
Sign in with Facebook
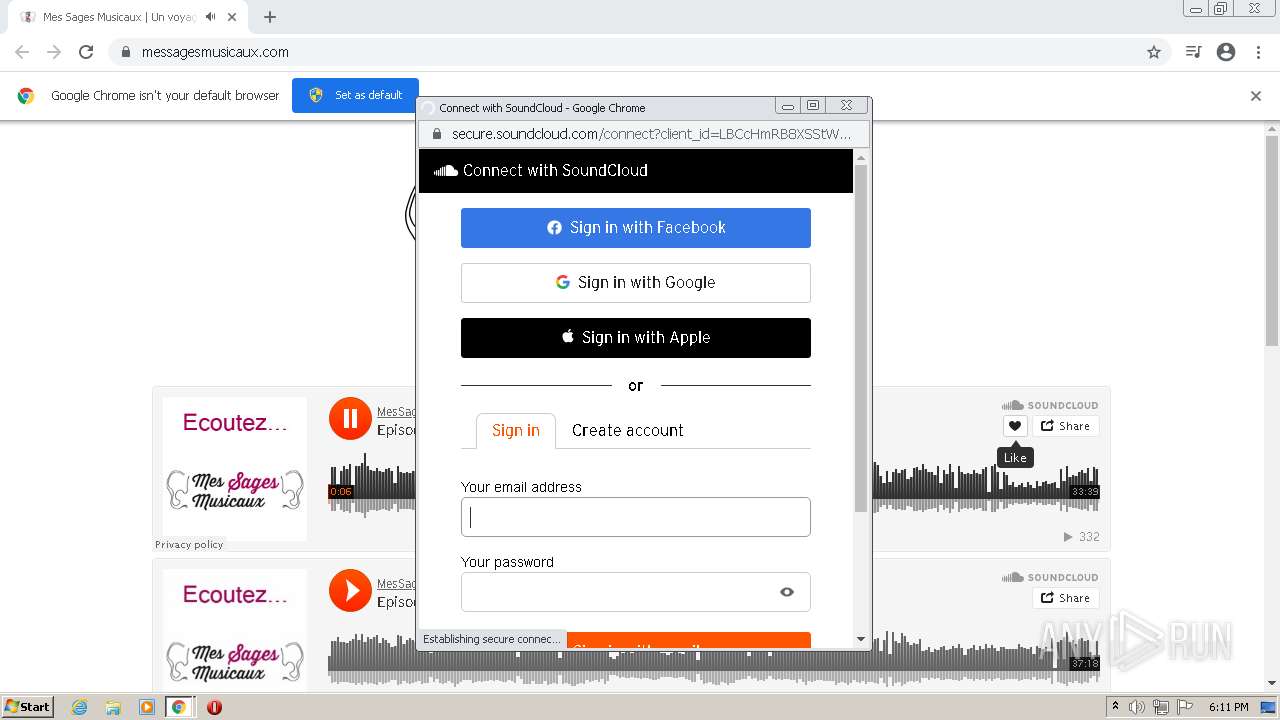(x=635, y=228)
